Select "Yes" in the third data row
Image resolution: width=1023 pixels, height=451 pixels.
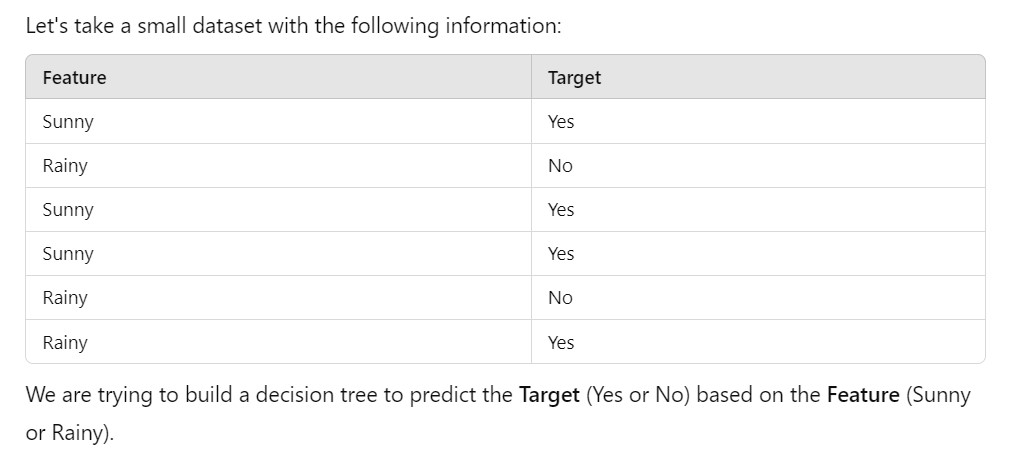pos(561,210)
